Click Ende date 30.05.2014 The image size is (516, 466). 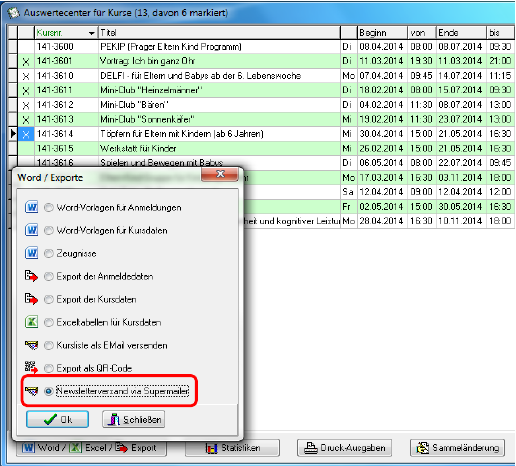point(460,206)
